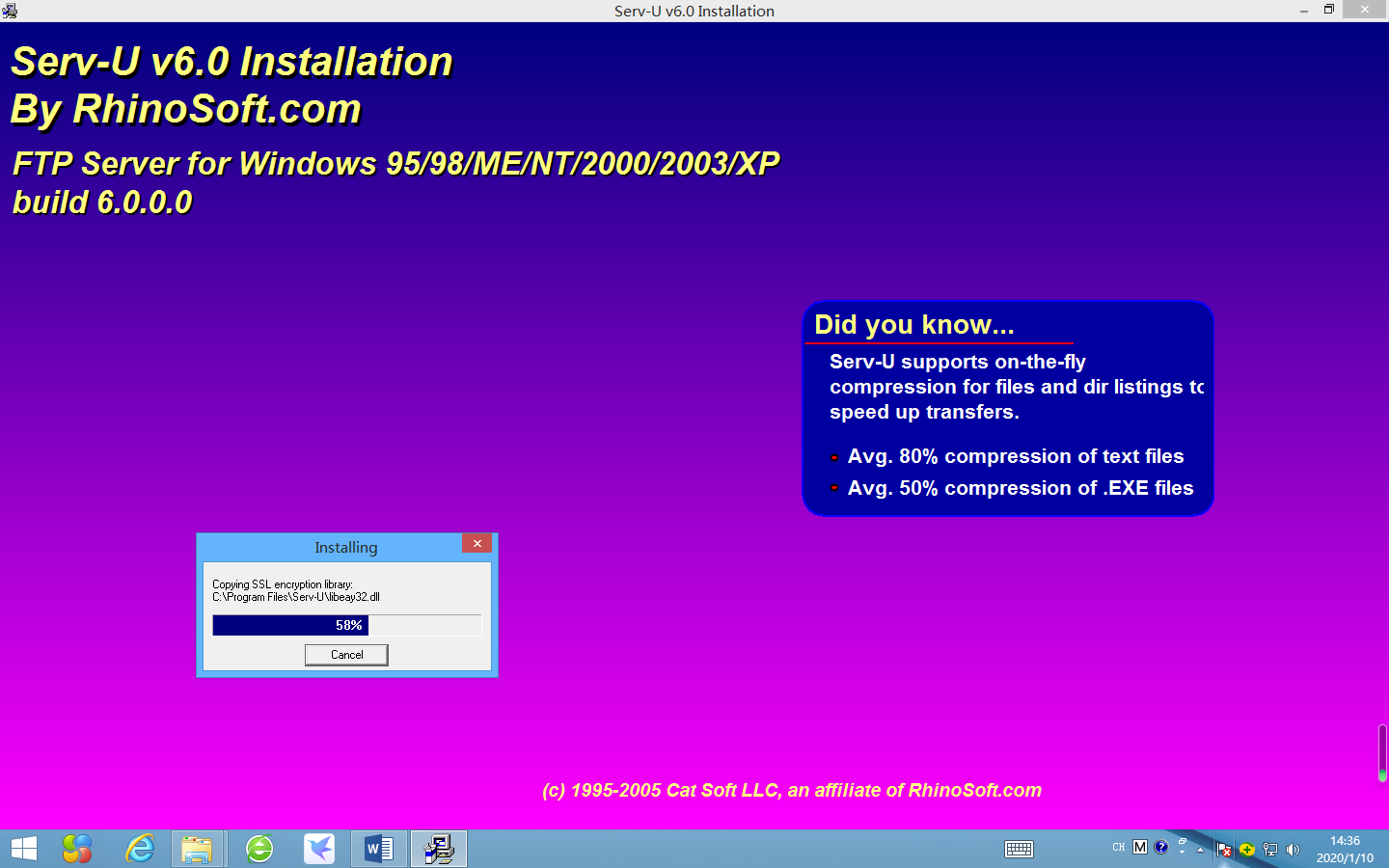This screenshot has width=1389, height=868.
Task: Open the volume speaker control
Action: [1294, 850]
